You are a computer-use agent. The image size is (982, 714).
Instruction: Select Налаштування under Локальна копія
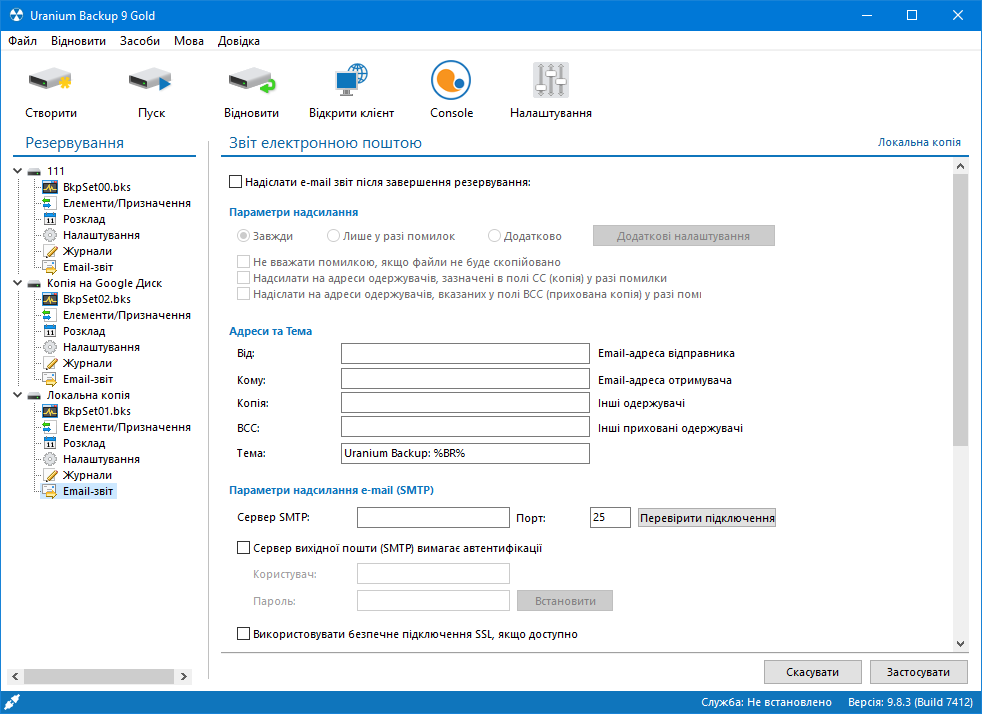click(101, 459)
